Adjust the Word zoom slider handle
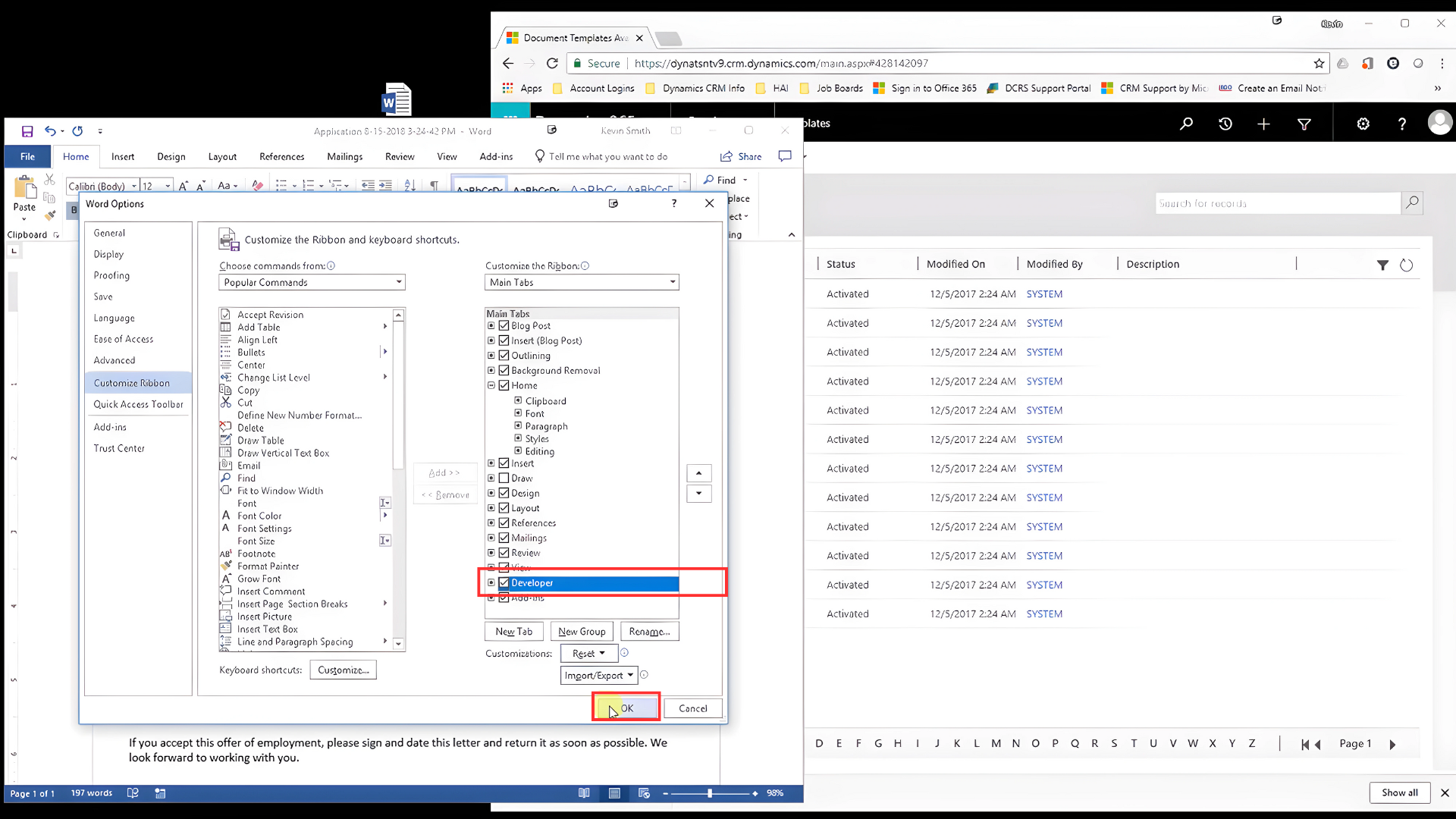 point(710,793)
